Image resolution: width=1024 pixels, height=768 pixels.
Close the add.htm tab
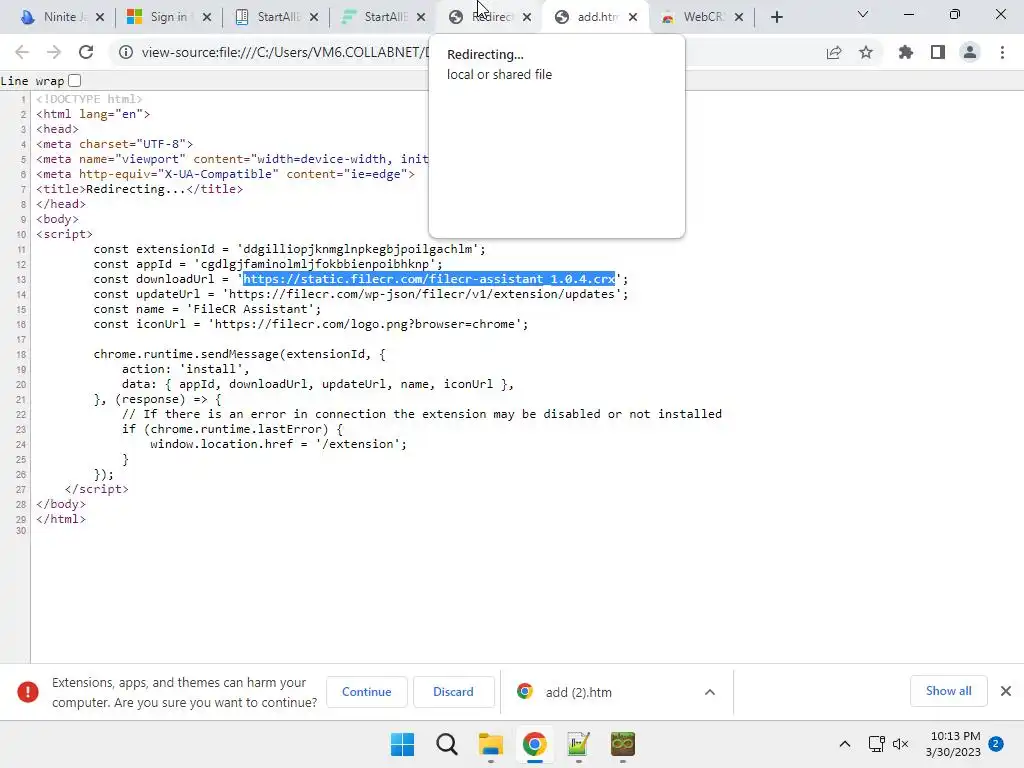(x=633, y=17)
